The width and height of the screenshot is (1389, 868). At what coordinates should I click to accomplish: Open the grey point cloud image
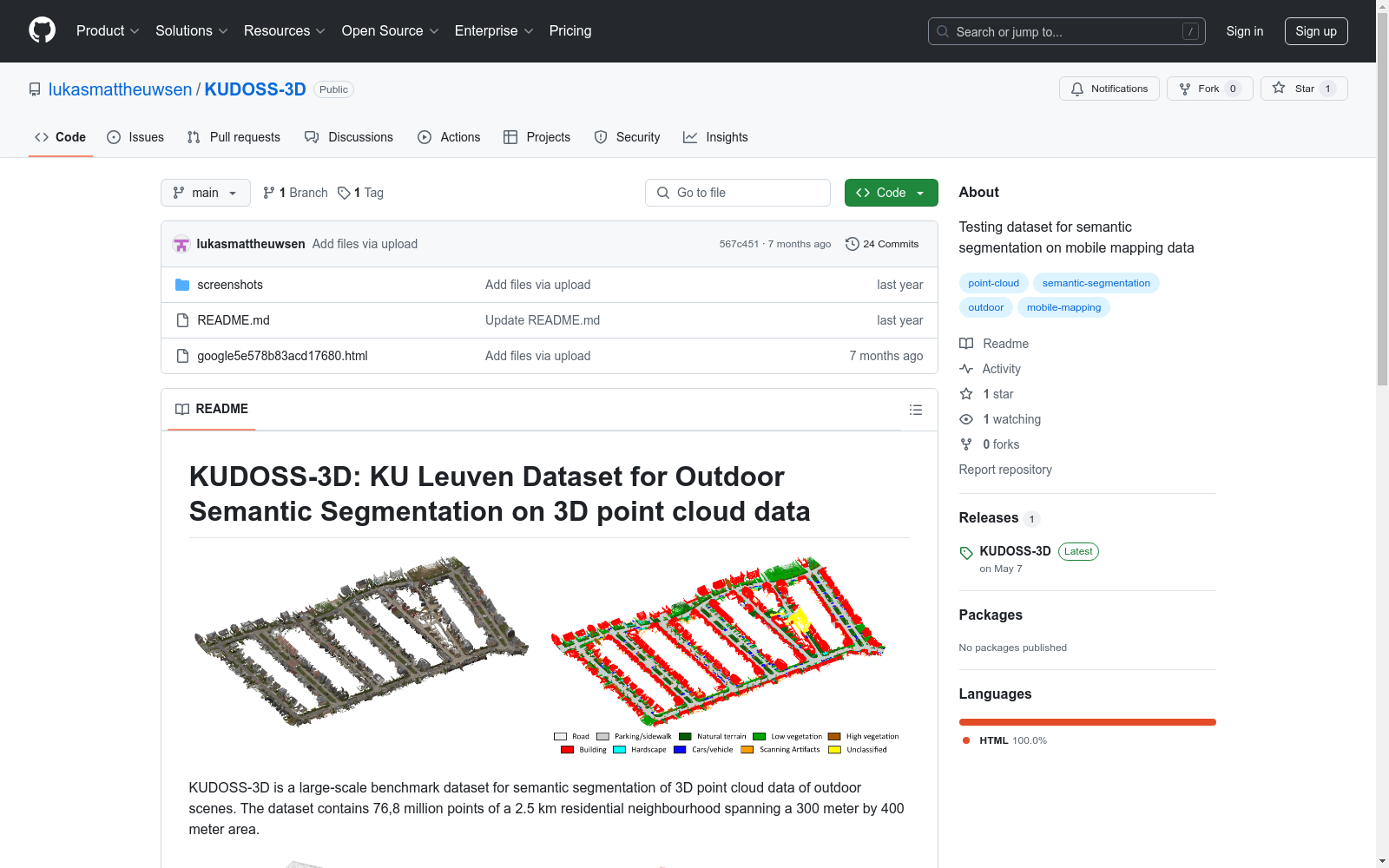(x=361, y=641)
